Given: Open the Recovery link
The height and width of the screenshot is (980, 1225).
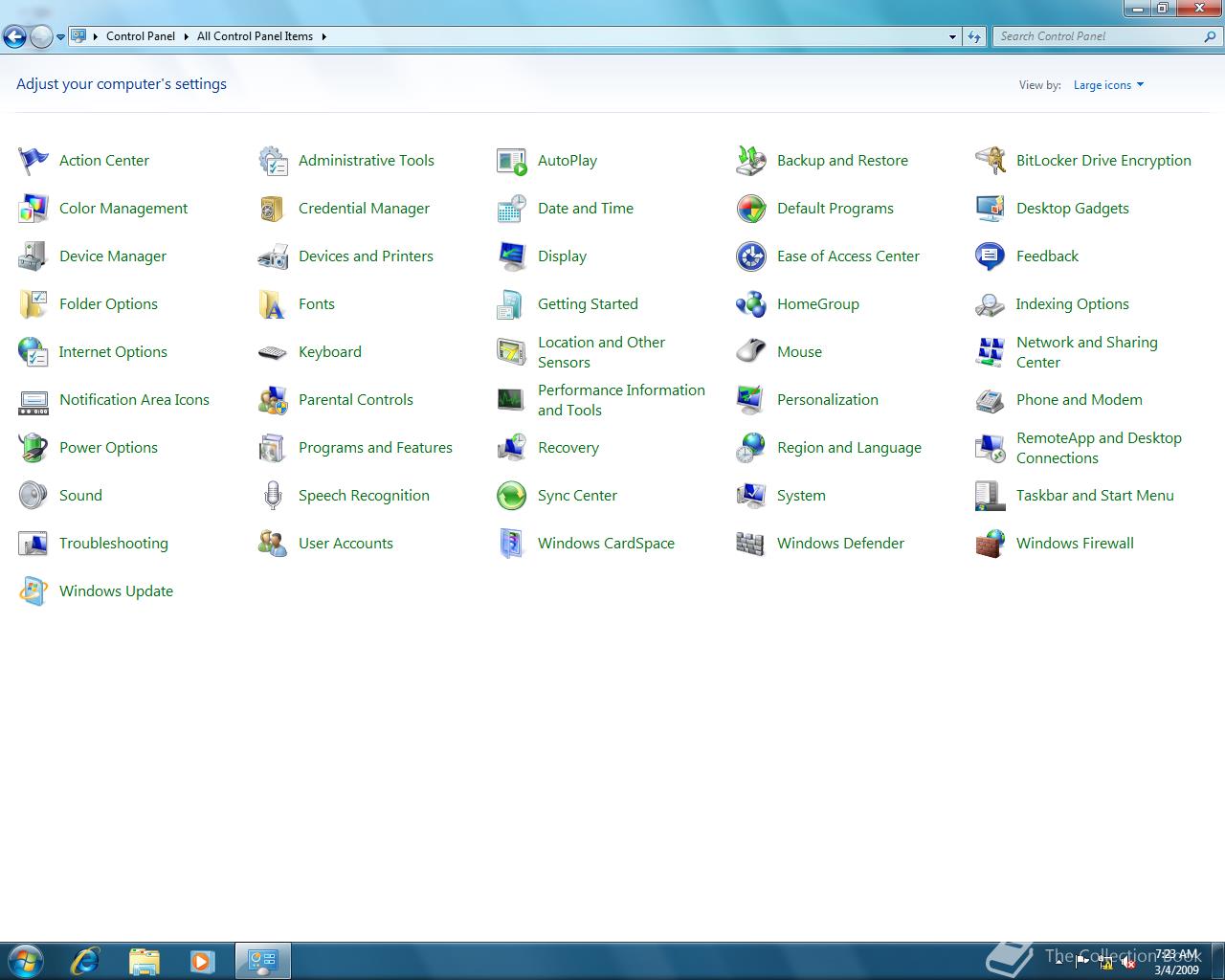Looking at the screenshot, I should click(x=568, y=448).
